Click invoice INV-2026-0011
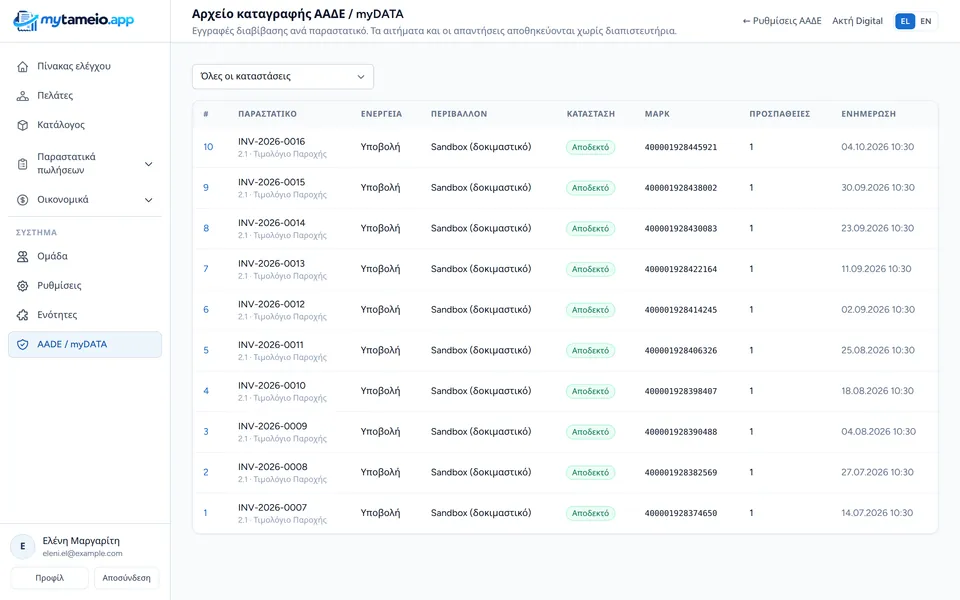960x600 pixels. [271, 345]
